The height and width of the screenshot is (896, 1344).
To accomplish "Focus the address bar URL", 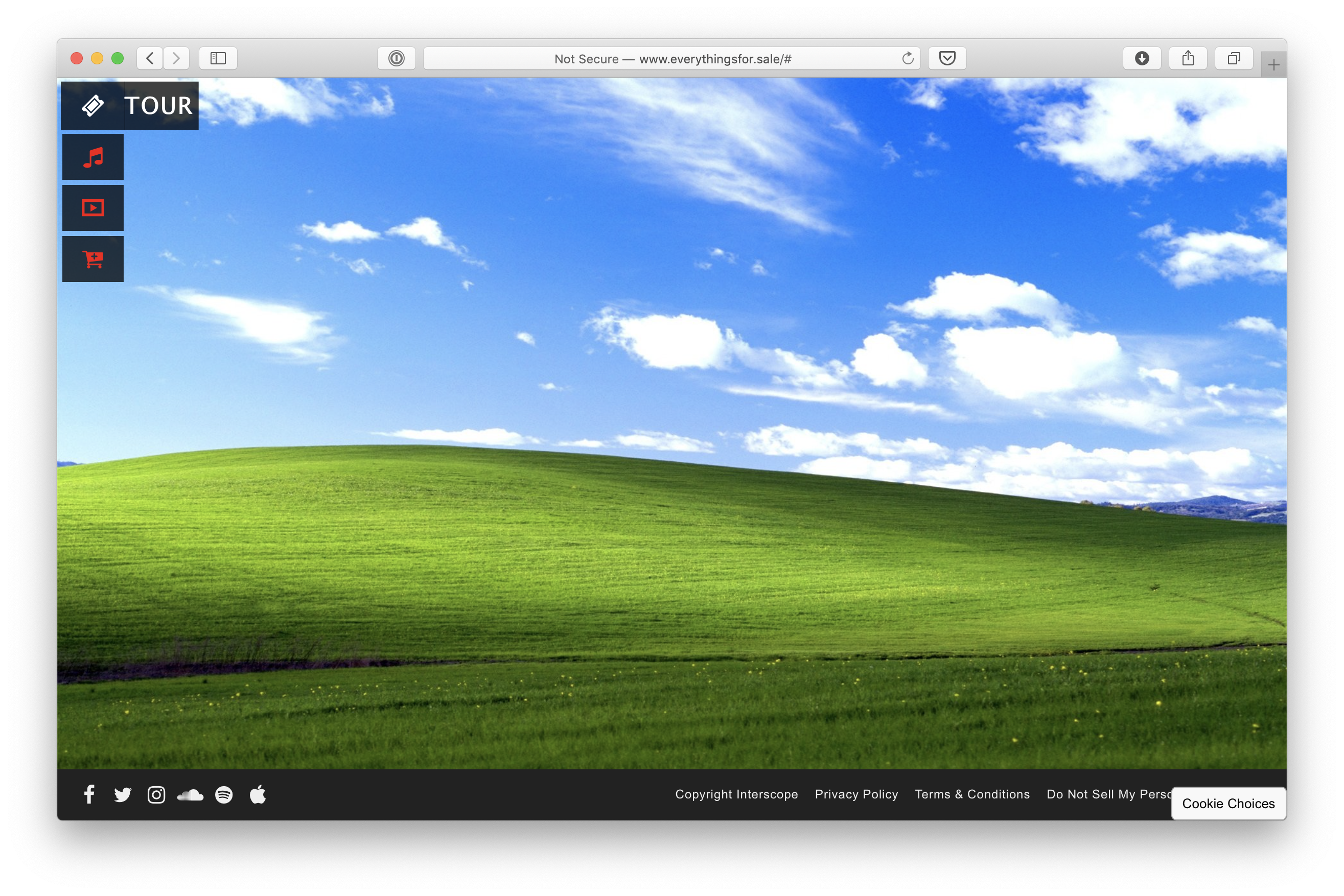I will tap(671, 58).
